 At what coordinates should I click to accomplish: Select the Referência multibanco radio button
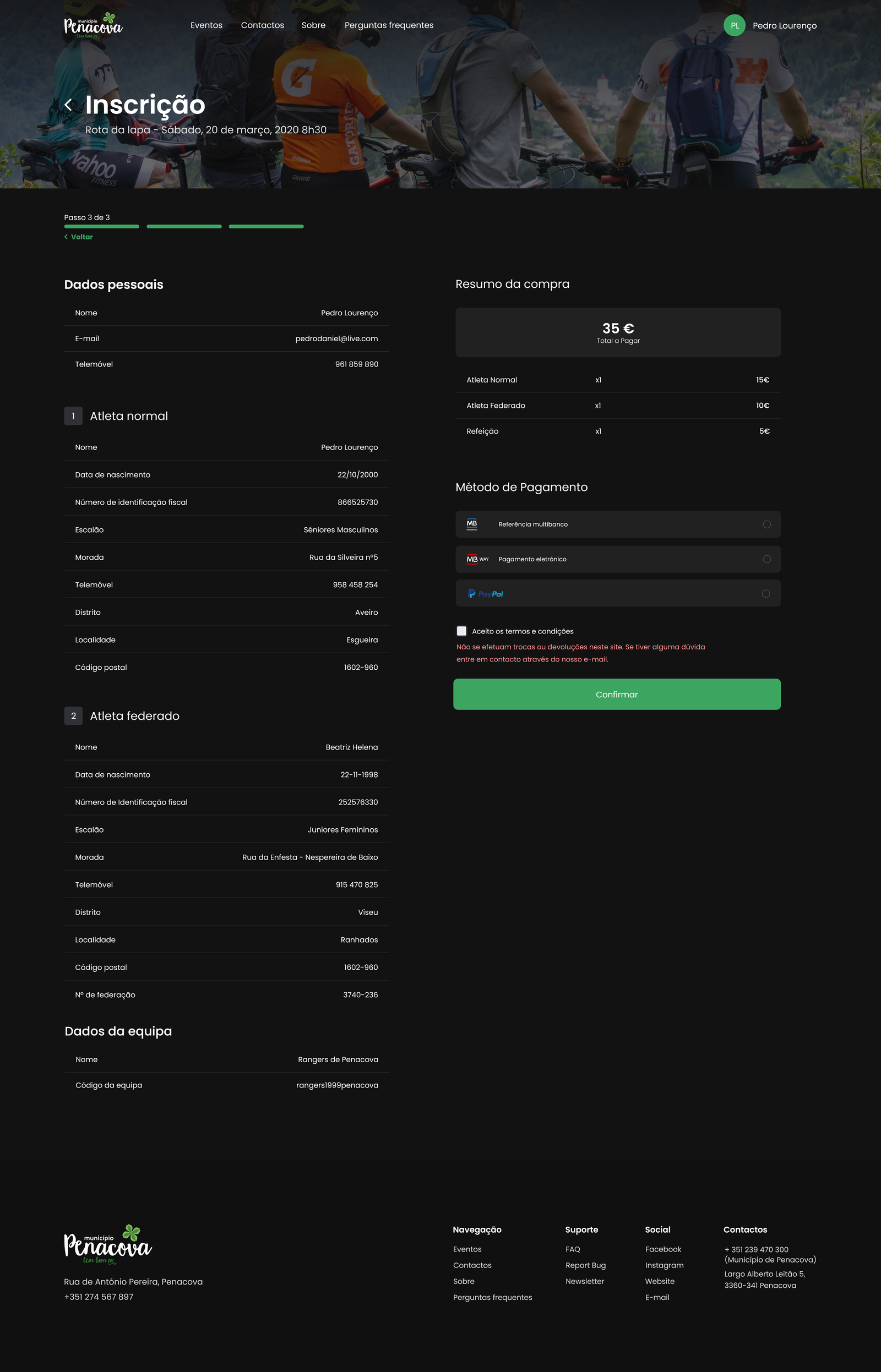point(766,524)
